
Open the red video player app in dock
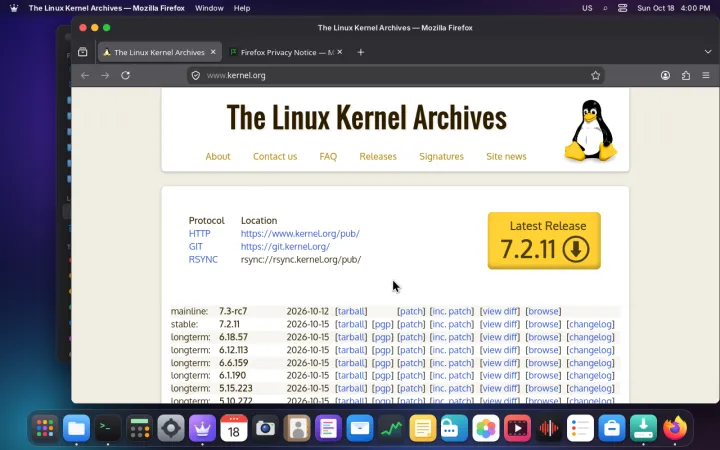pyautogui.click(x=517, y=428)
